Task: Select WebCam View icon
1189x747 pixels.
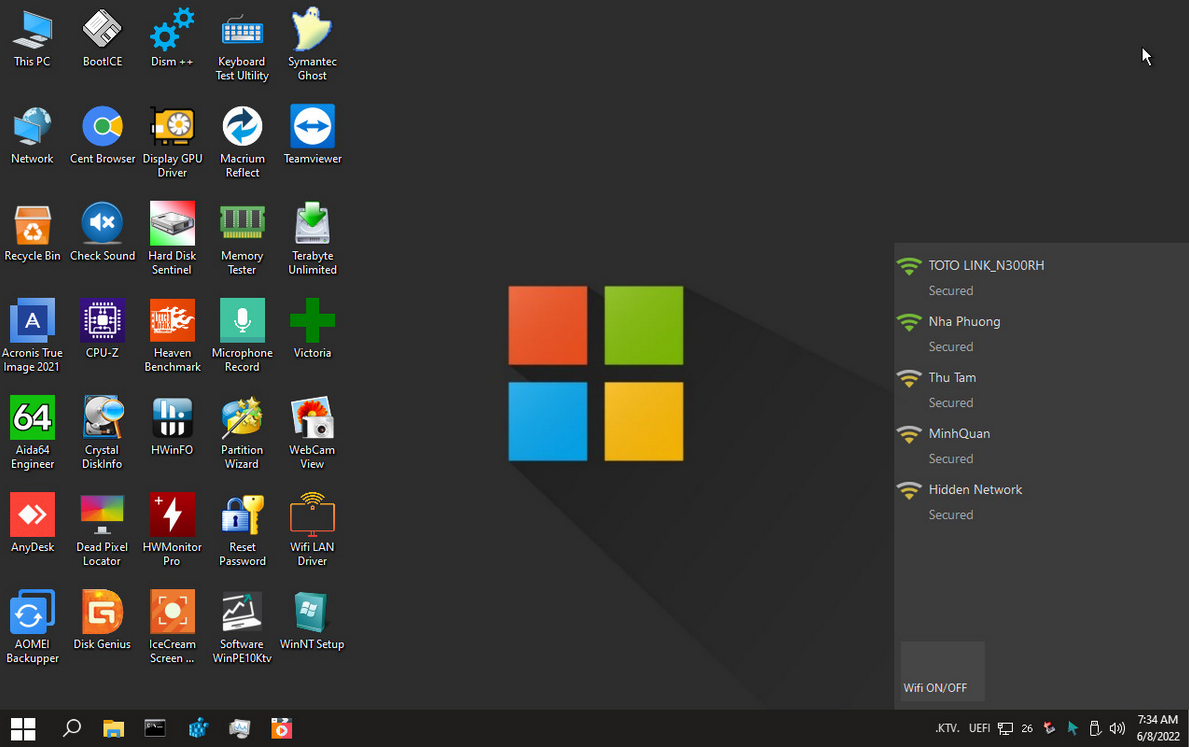Action: coord(312,433)
